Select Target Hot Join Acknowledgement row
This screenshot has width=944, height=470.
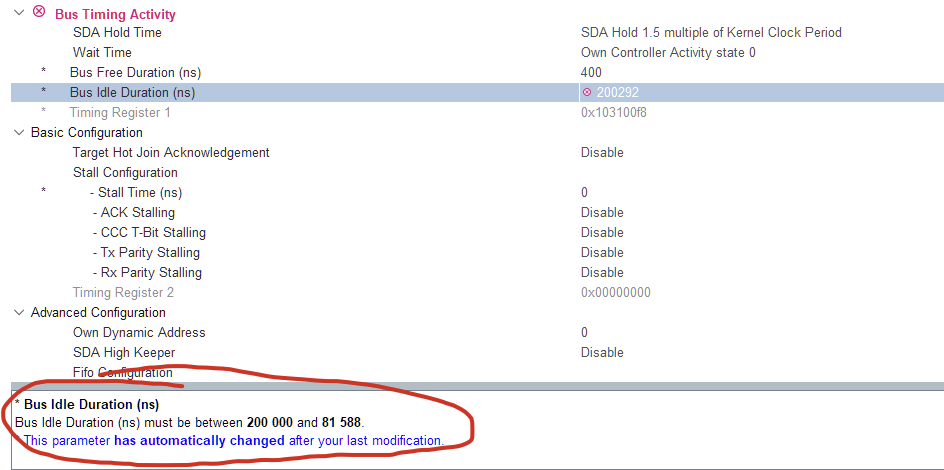tap(171, 152)
